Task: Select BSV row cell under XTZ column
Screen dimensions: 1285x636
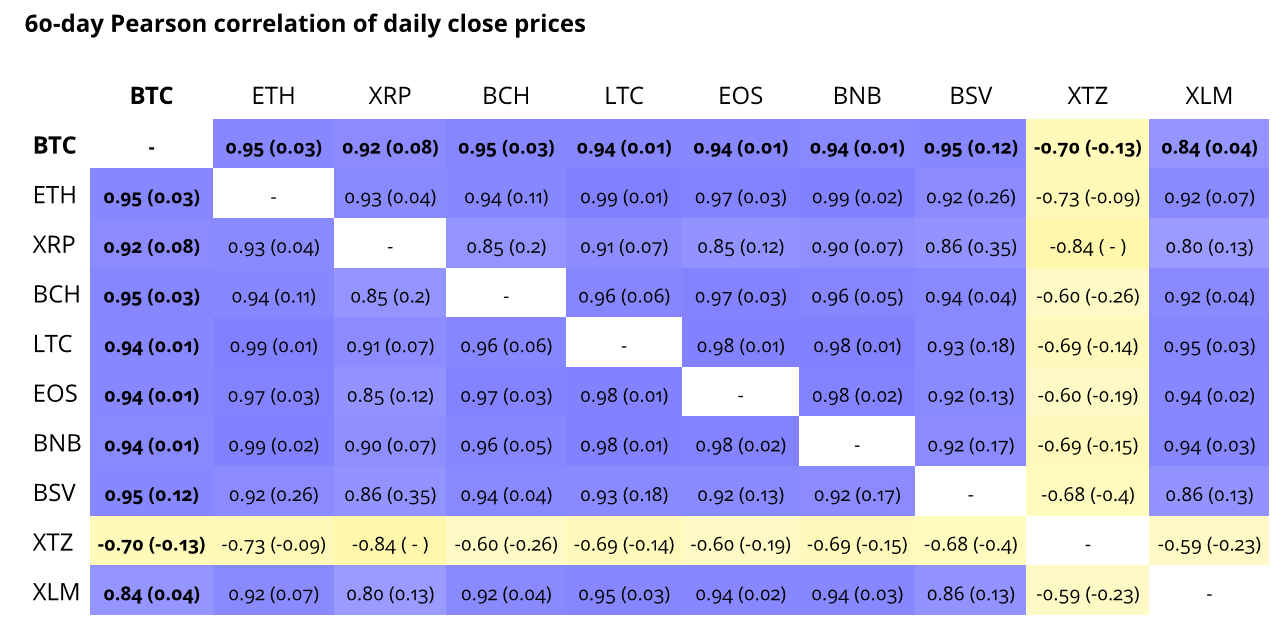Action: click(1087, 495)
